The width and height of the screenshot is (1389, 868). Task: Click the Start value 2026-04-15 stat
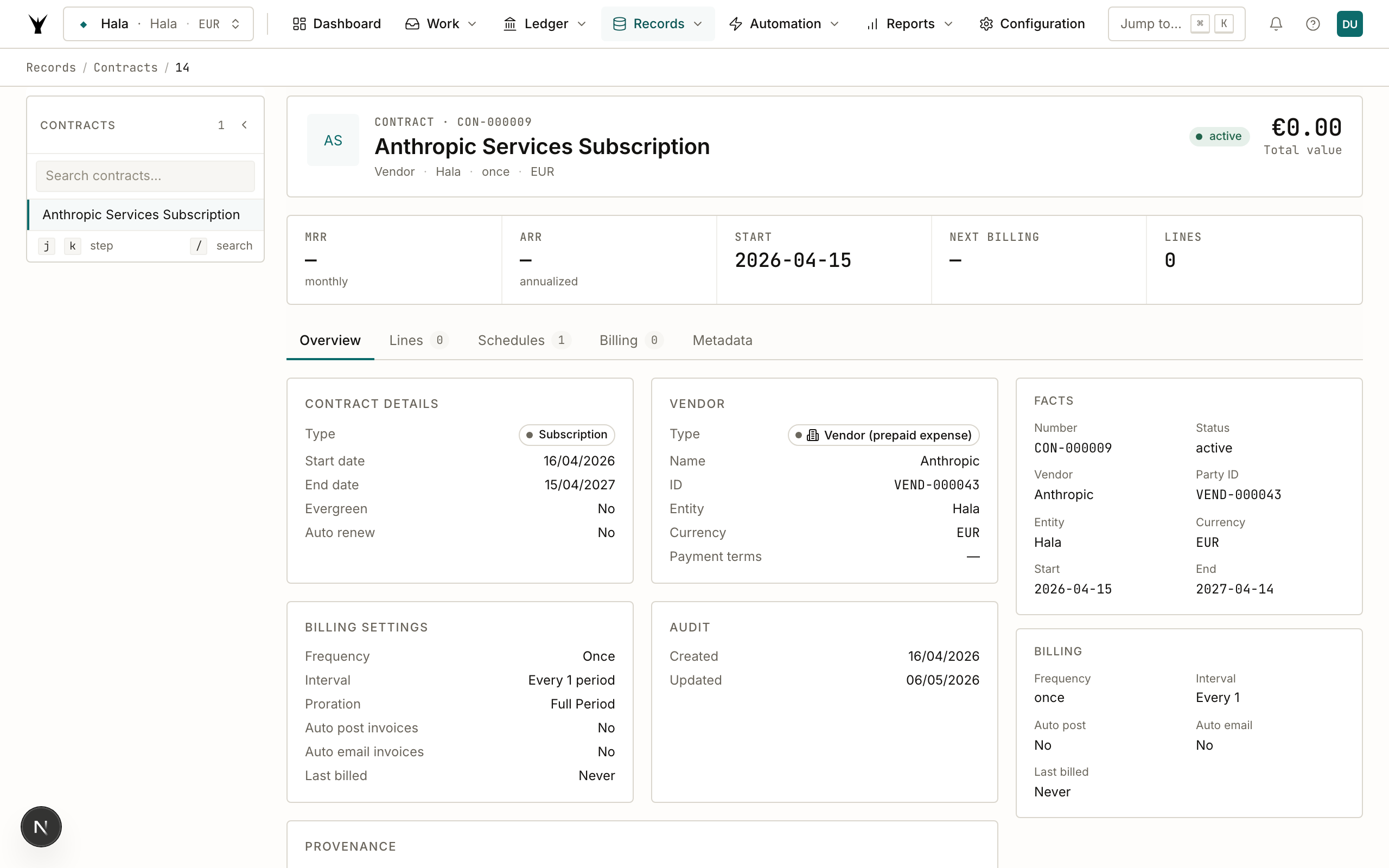[793, 260]
